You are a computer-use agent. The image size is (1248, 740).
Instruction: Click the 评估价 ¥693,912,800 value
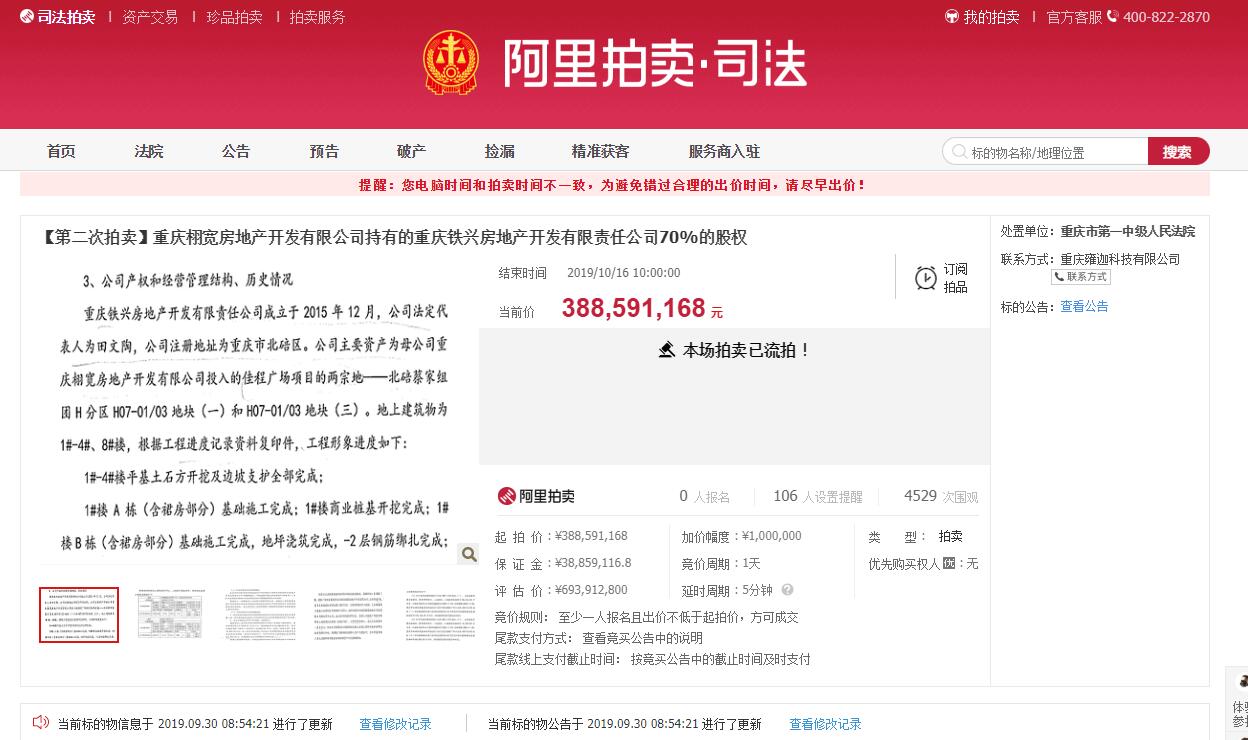point(591,590)
